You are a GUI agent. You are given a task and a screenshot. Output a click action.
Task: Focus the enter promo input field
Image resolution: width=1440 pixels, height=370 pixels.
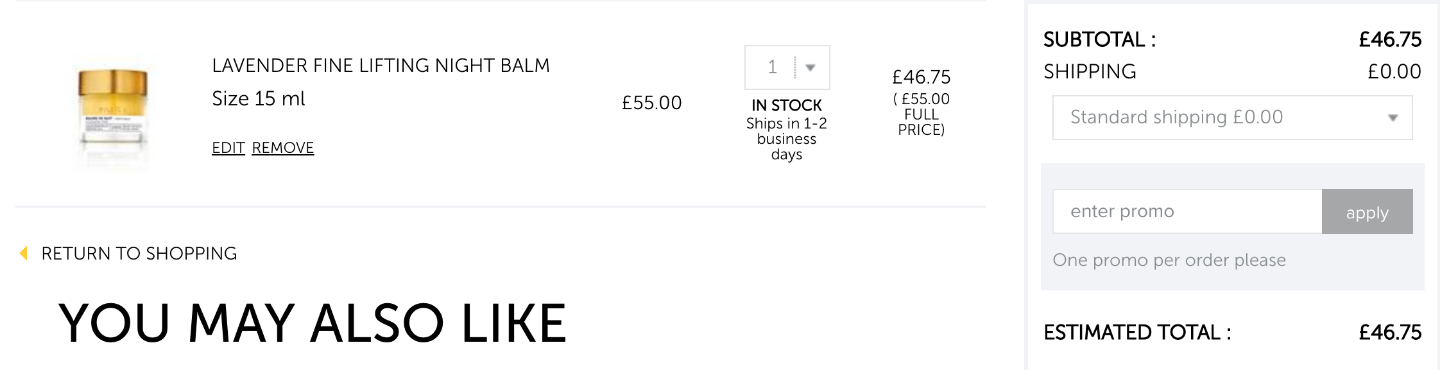pos(1187,212)
